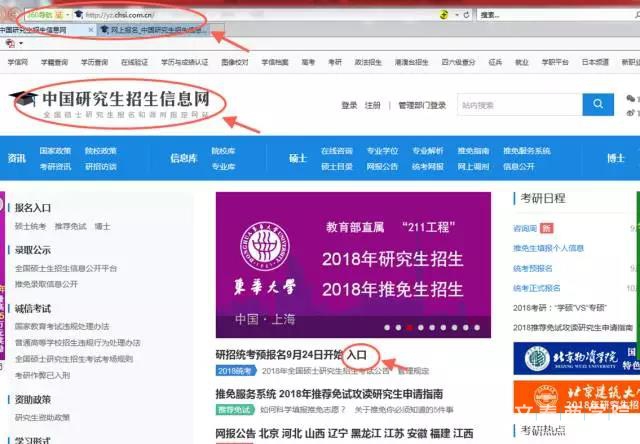Click 统考预报名 in 考研日程
The width and height of the screenshot is (640, 444).
[x=533, y=268]
